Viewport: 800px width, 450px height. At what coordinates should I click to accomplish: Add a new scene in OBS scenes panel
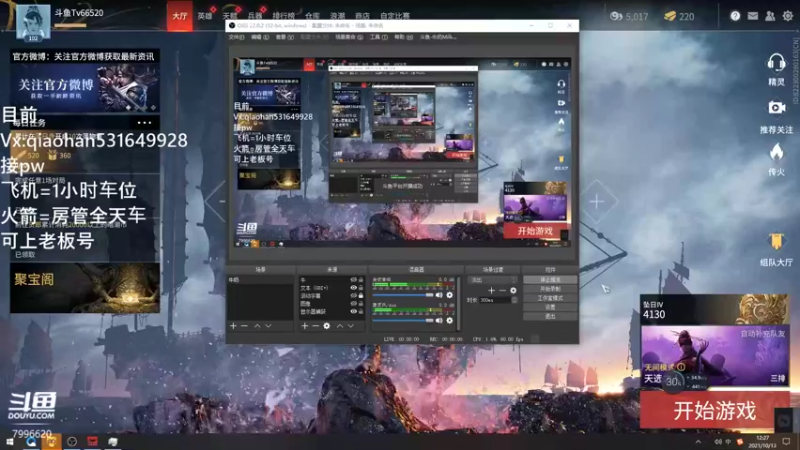[233, 326]
